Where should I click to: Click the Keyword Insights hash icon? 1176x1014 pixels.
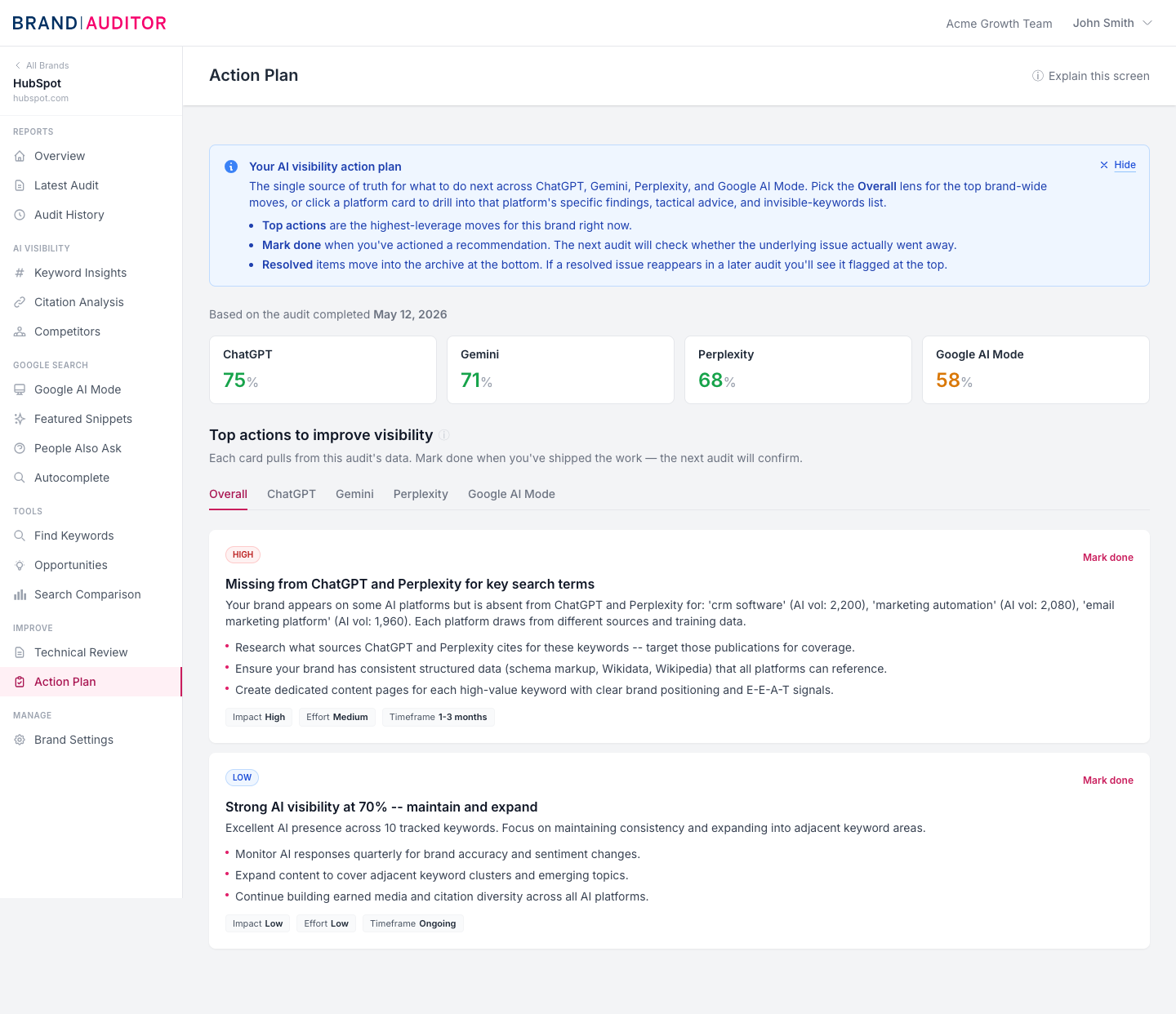tap(20, 273)
